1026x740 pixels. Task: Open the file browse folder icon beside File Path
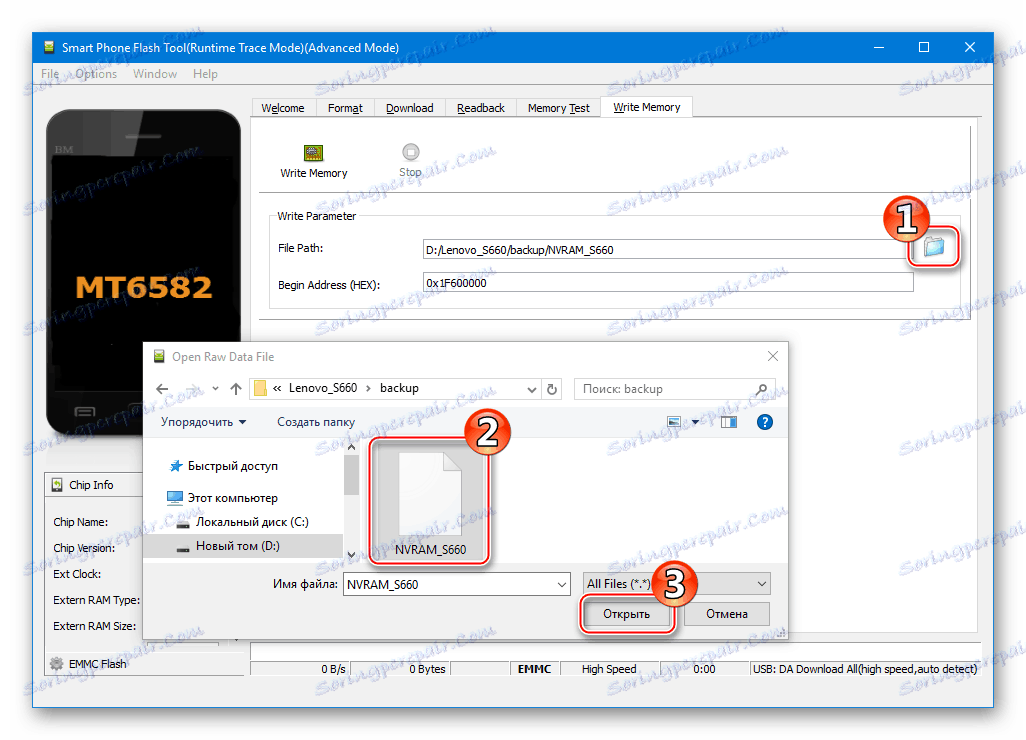(x=932, y=249)
